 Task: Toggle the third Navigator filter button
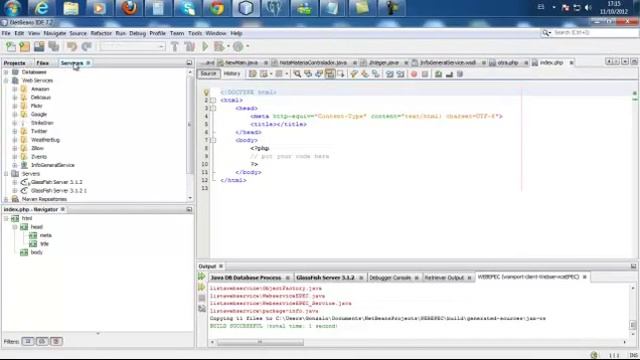[x=56, y=341]
